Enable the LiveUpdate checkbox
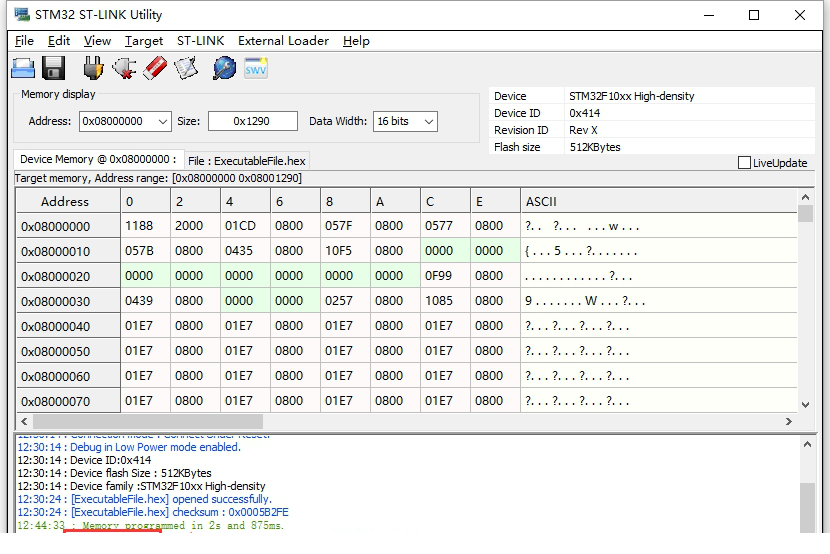 (x=744, y=162)
